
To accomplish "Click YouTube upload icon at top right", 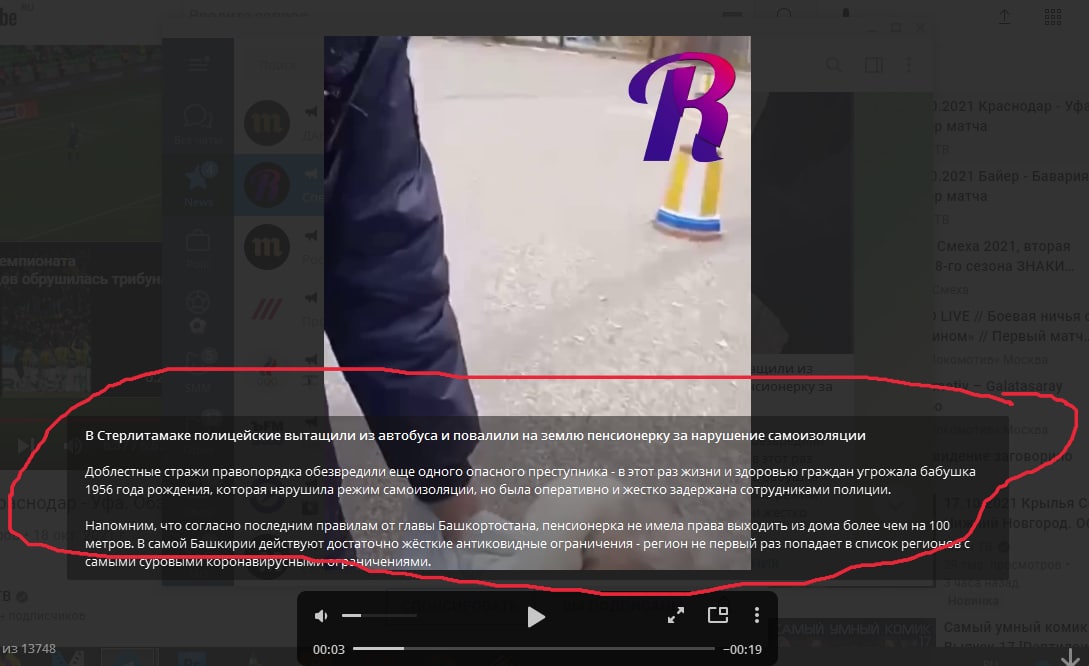I will (1004, 17).
